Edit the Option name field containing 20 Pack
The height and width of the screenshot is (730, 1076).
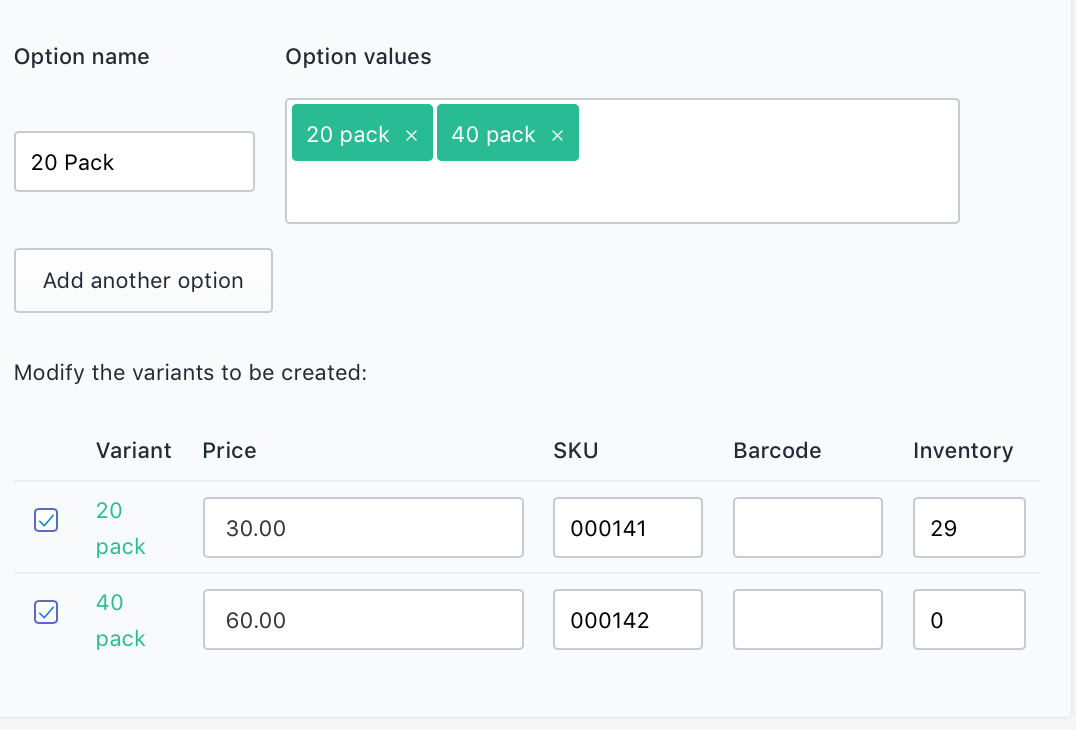[x=134, y=162]
